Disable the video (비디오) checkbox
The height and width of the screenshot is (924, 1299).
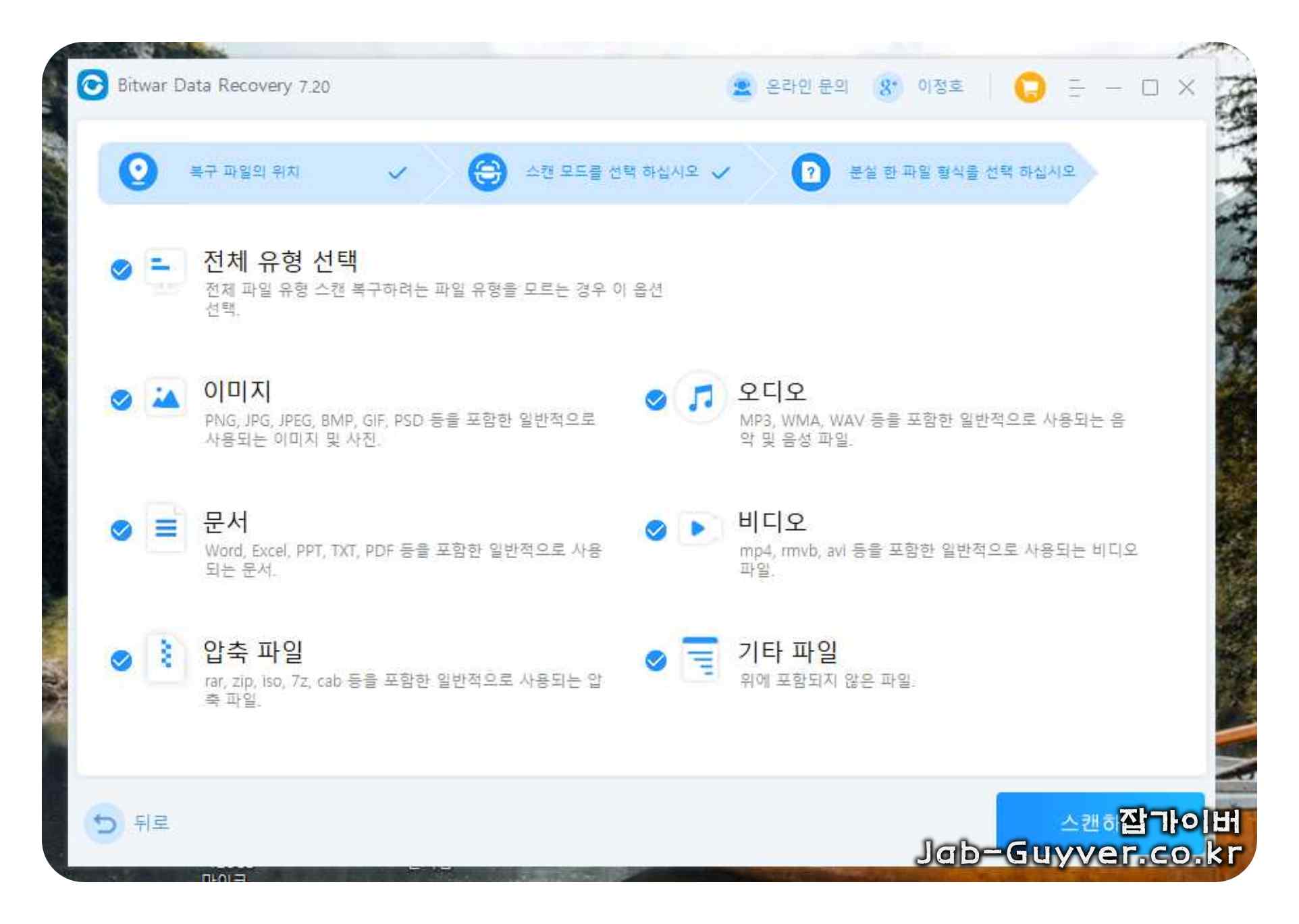pyautogui.click(x=656, y=530)
